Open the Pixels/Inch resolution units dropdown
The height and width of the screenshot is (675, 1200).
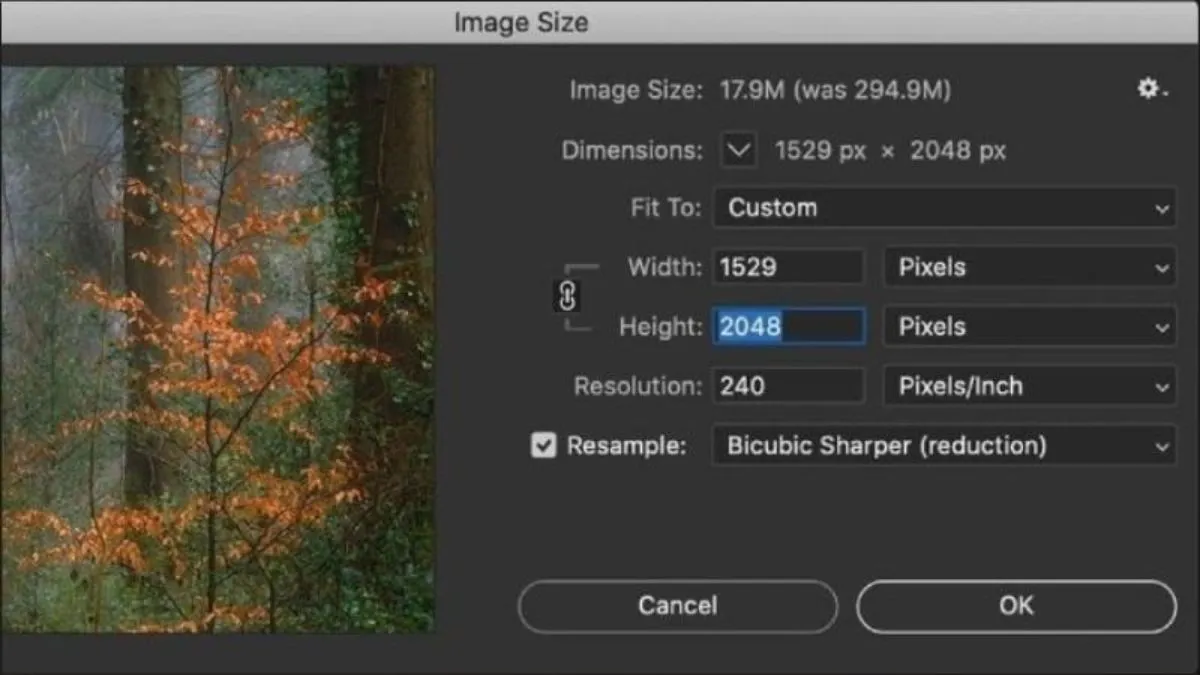tap(1029, 387)
